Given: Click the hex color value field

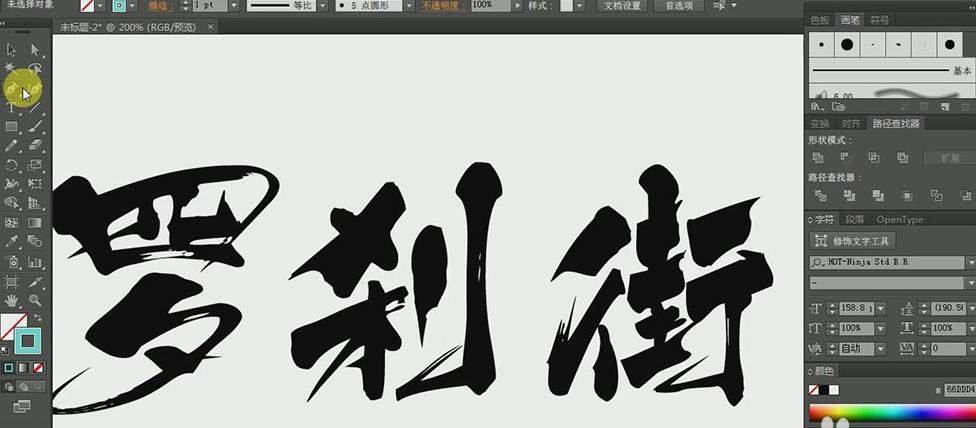Looking at the screenshot, I should pos(958,390).
